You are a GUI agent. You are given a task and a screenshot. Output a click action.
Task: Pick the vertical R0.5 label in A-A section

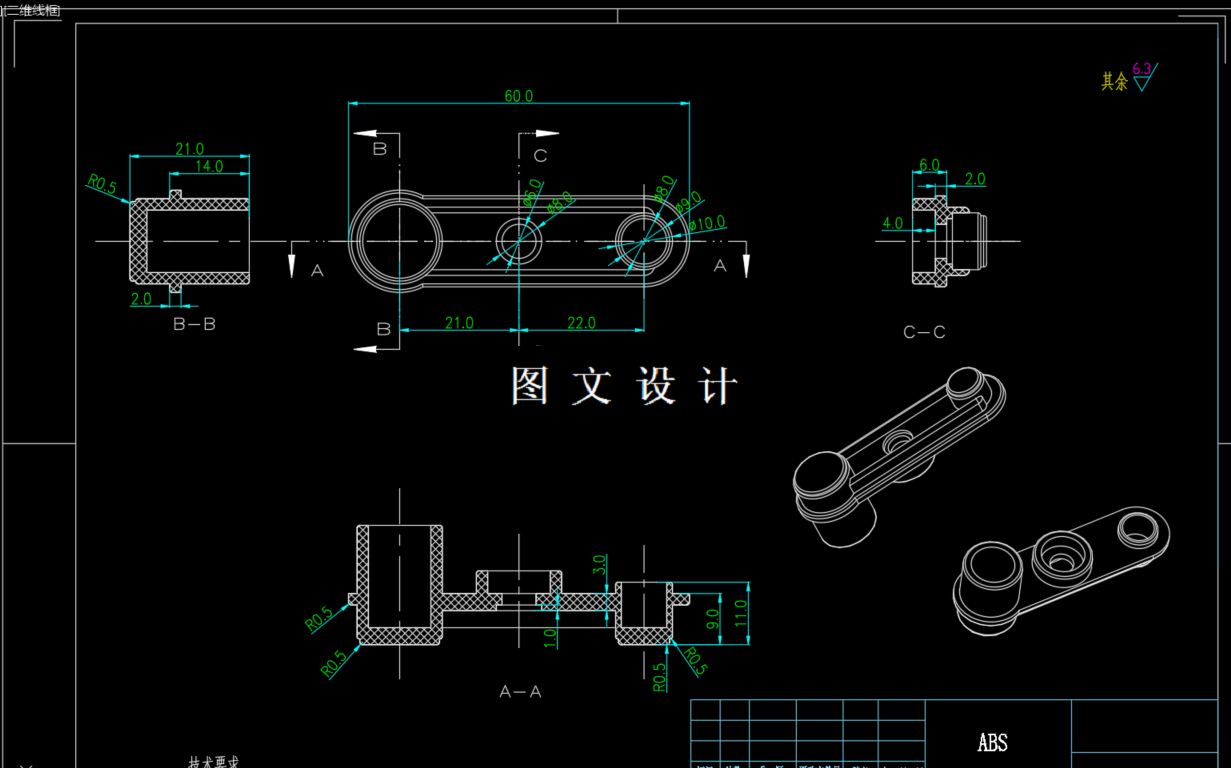point(659,676)
